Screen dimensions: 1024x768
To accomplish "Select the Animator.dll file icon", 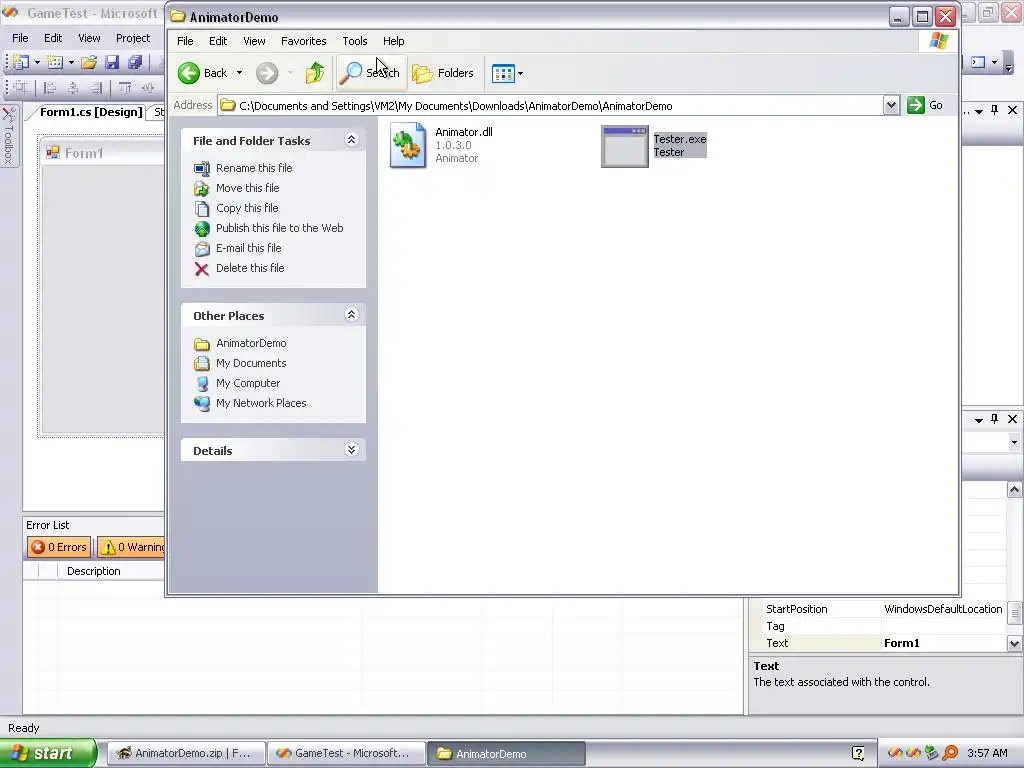I will click(x=408, y=146).
